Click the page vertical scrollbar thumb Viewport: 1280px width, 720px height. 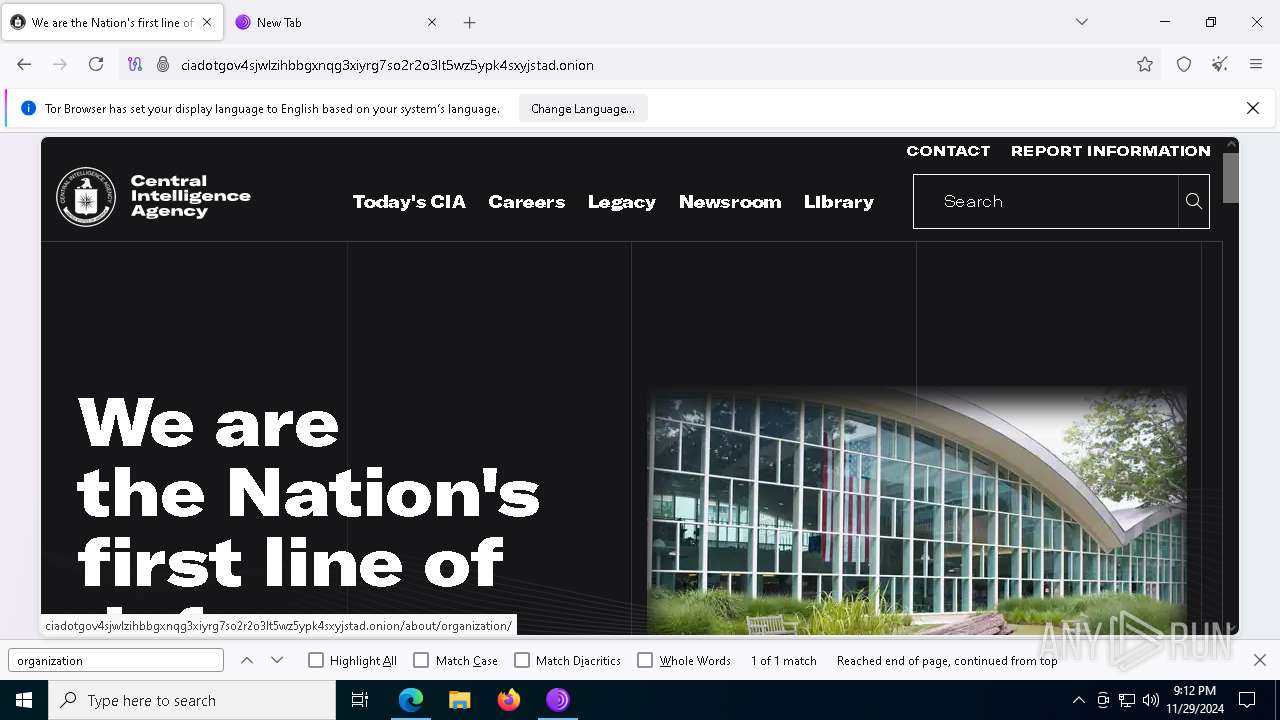point(1231,178)
